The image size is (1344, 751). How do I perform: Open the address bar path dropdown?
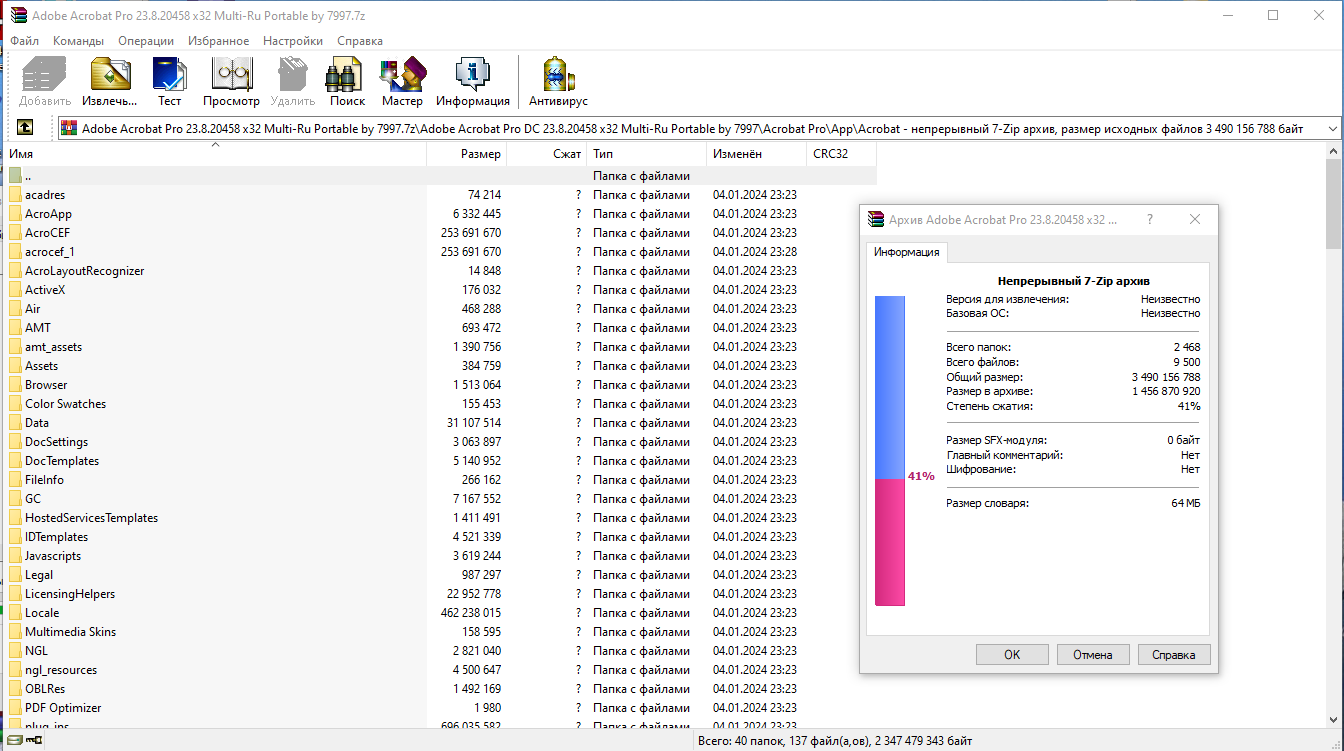pos(1332,127)
